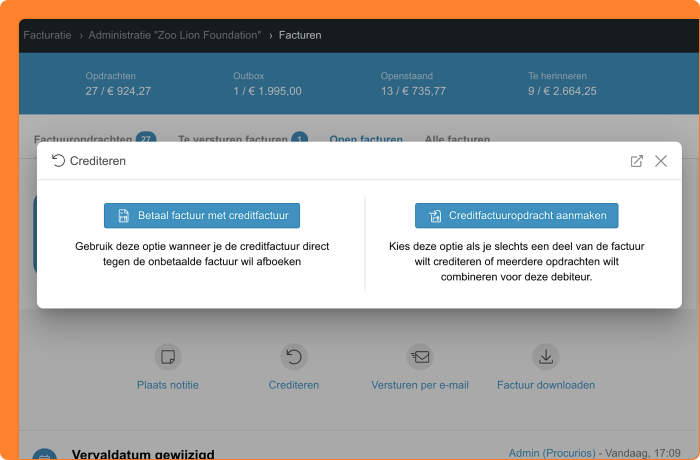Image resolution: width=700 pixels, height=460 pixels.
Task: Click the text 'Kies deze optie als je slechts een deel'
Action: (477, 247)
